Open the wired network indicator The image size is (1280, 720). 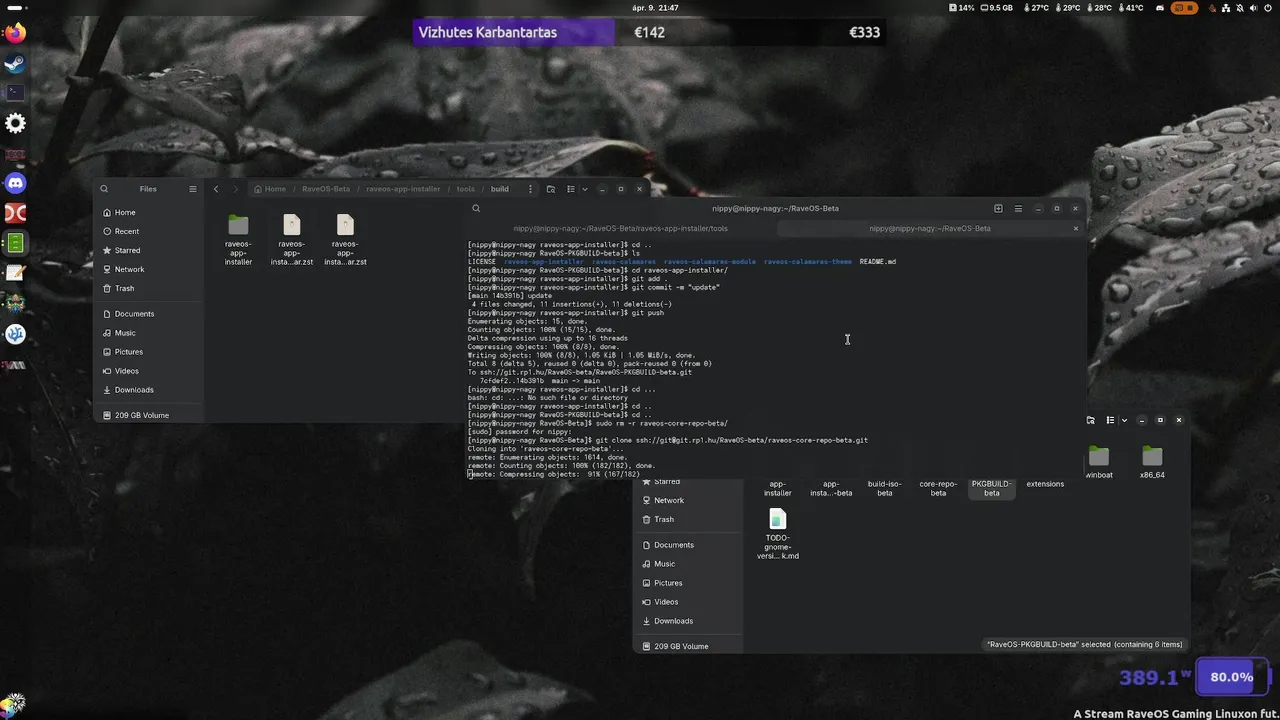coord(1226,8)
